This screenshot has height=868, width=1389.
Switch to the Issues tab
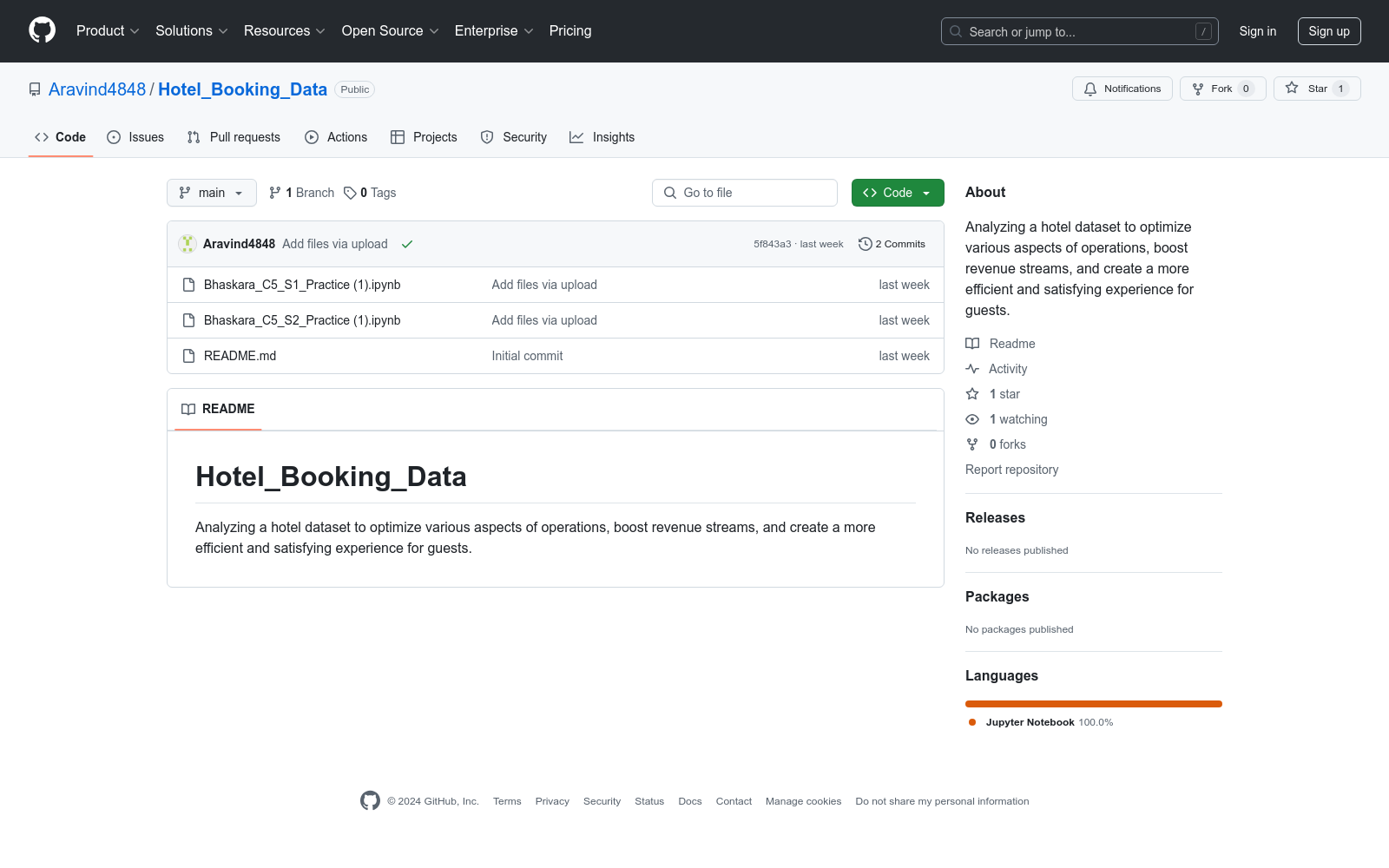(x=135, y=137)
